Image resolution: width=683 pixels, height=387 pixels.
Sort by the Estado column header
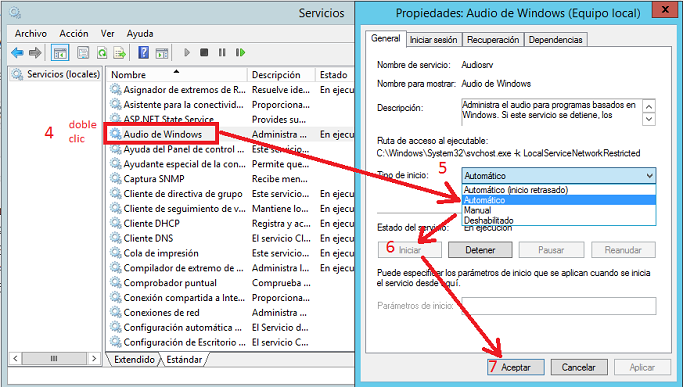pyautogui.click(x=335, y=75)
